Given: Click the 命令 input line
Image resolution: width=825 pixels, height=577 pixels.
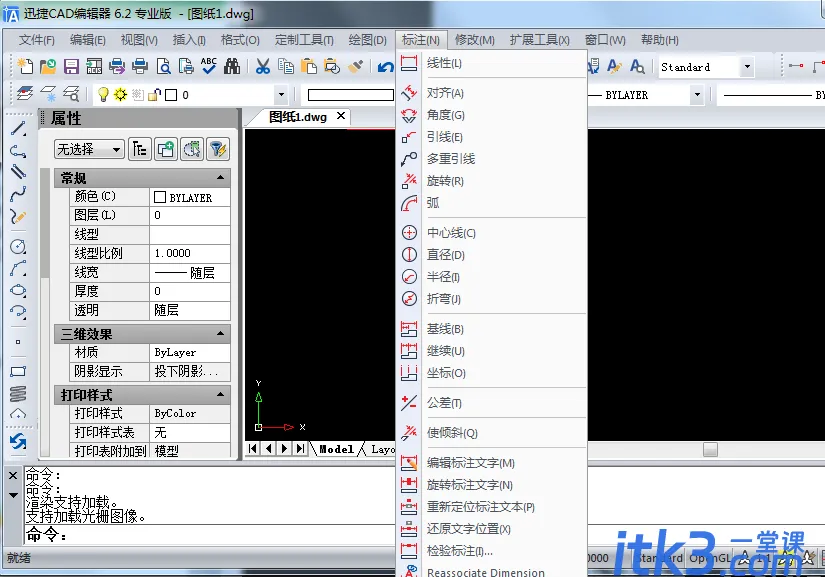Looking at the screenshot, I should coord(209,534).
